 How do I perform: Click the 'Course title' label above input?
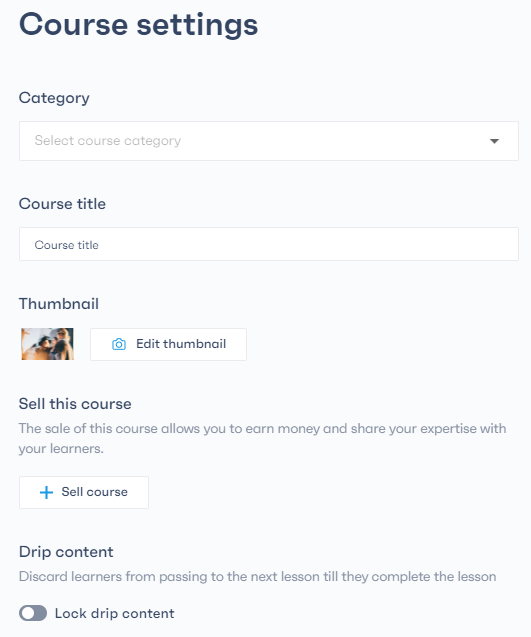pyautogui.click(x=62, y=204)
